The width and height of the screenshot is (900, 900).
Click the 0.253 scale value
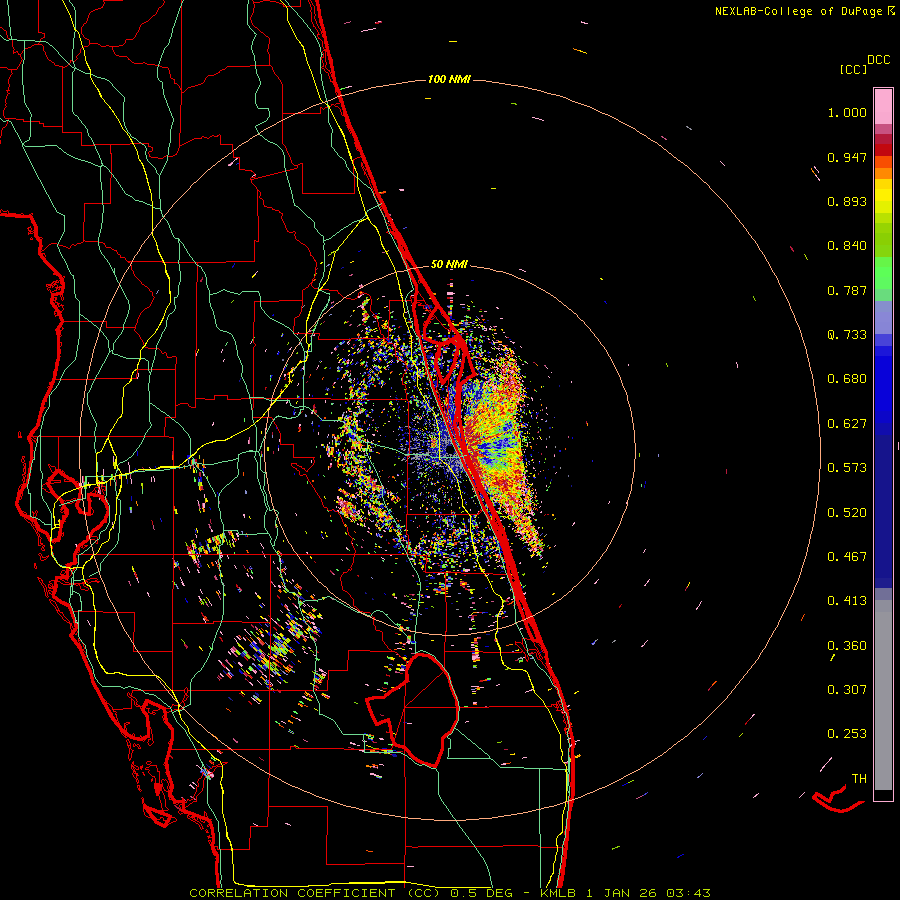847,734
